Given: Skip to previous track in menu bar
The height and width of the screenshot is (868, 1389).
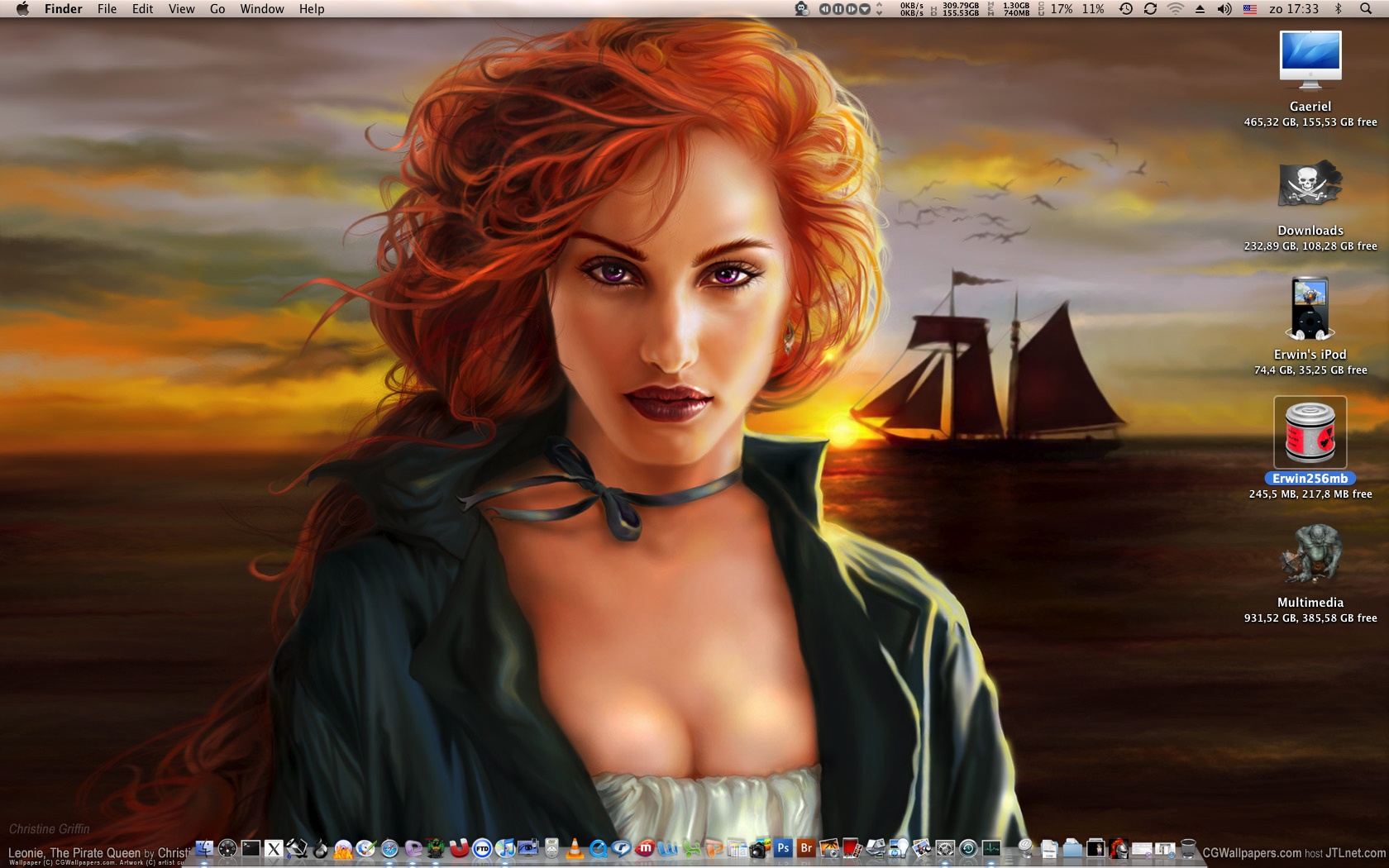Looking at the screenshot, I should tap(825, 9).
